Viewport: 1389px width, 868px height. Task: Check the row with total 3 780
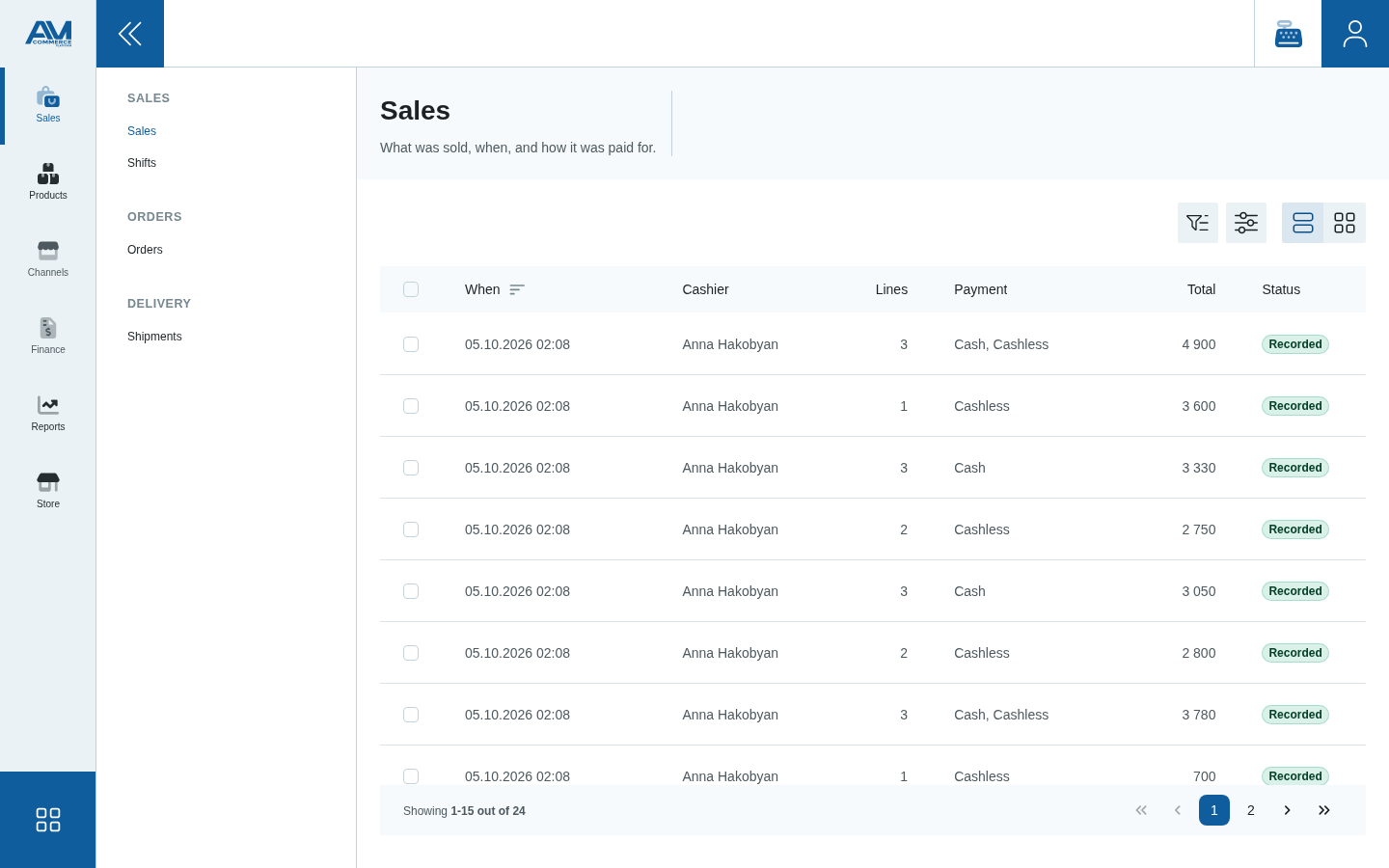(411, 715)
